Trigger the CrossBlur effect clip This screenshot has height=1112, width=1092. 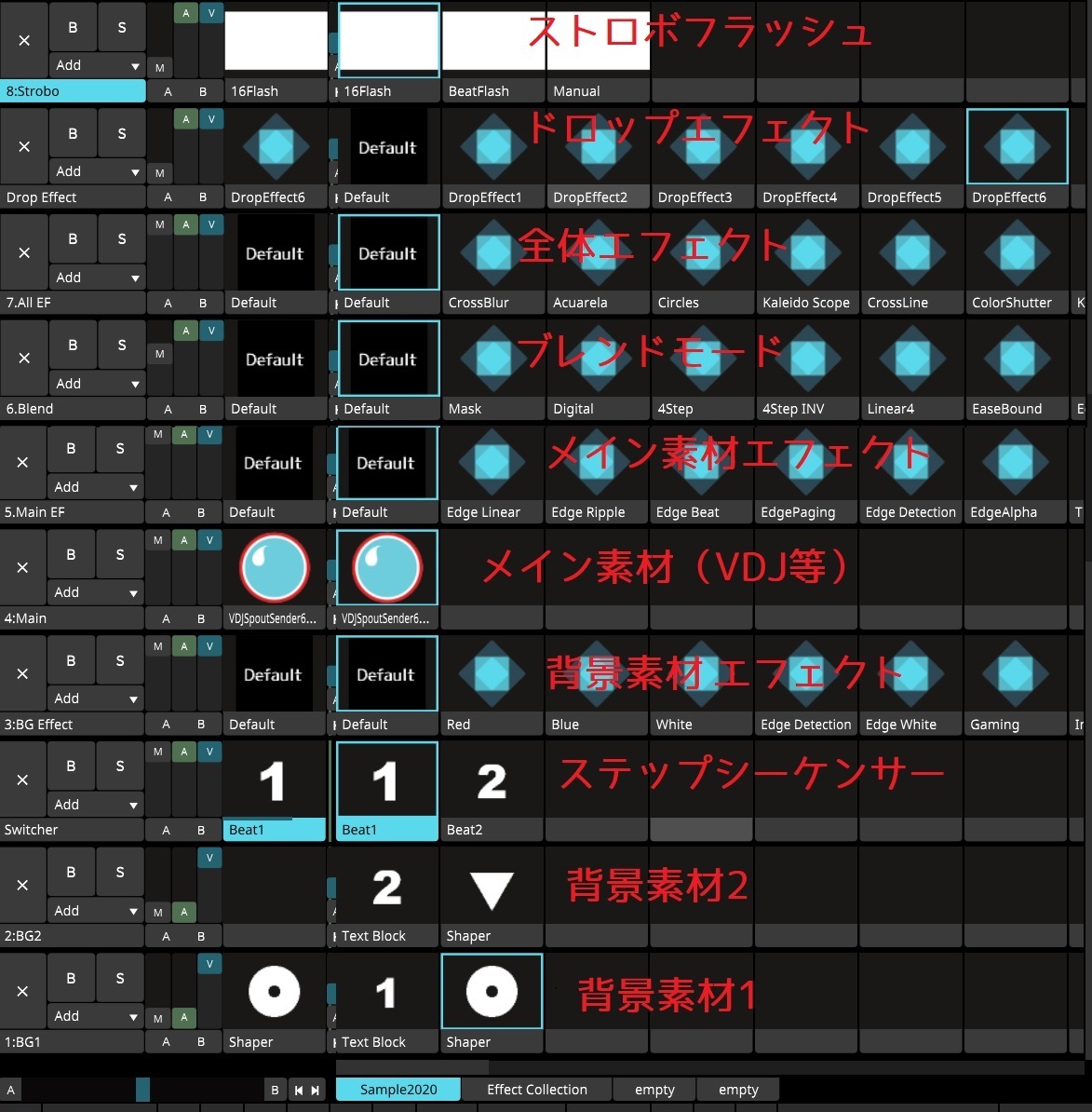492,252
